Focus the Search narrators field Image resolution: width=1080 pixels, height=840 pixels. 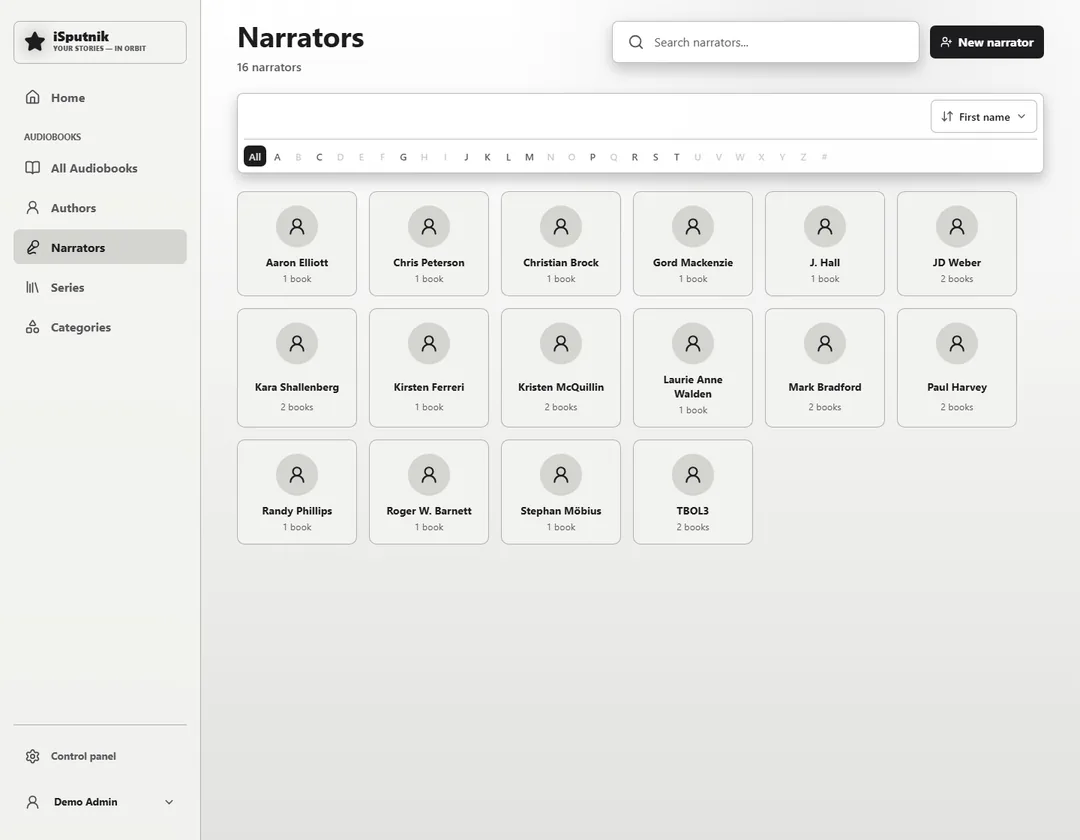coord(765,42)
